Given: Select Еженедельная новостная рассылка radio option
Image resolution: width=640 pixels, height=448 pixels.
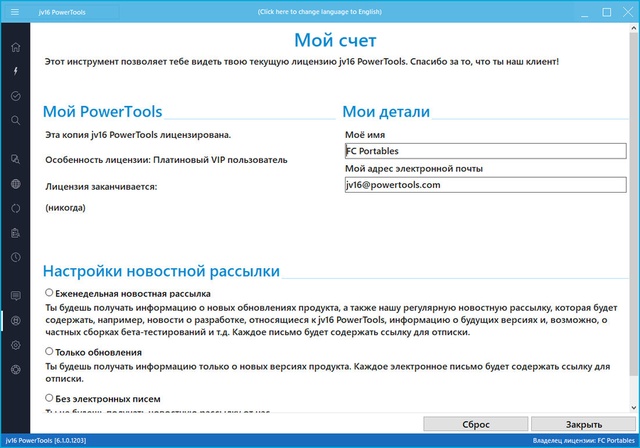Looking at the screenshot, I should (50, 293).
